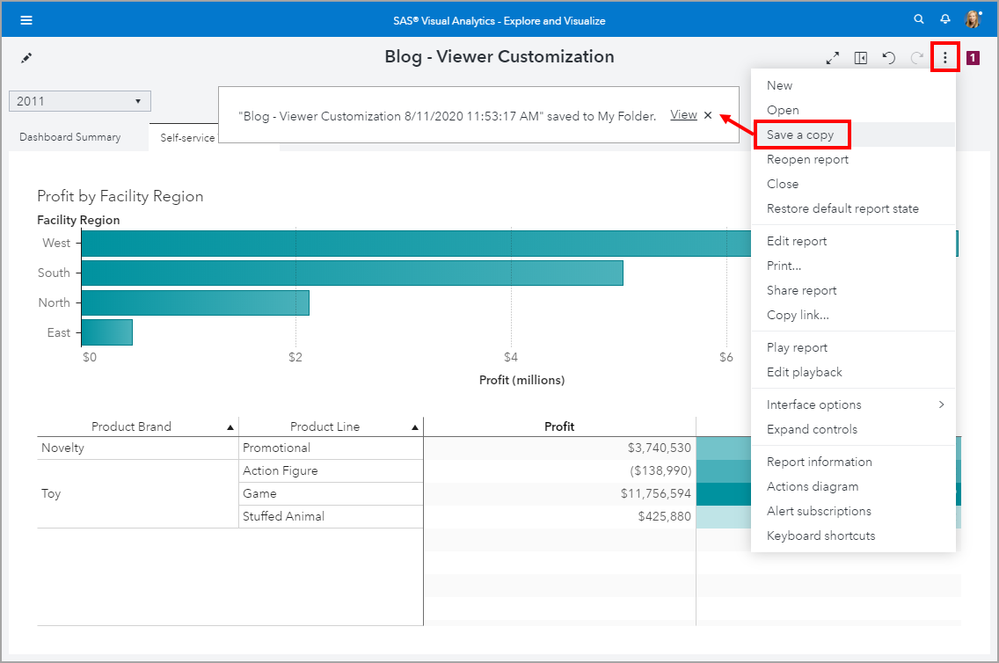
Task: Open the hamburger navigation menu
Action: tap(26, 20)
